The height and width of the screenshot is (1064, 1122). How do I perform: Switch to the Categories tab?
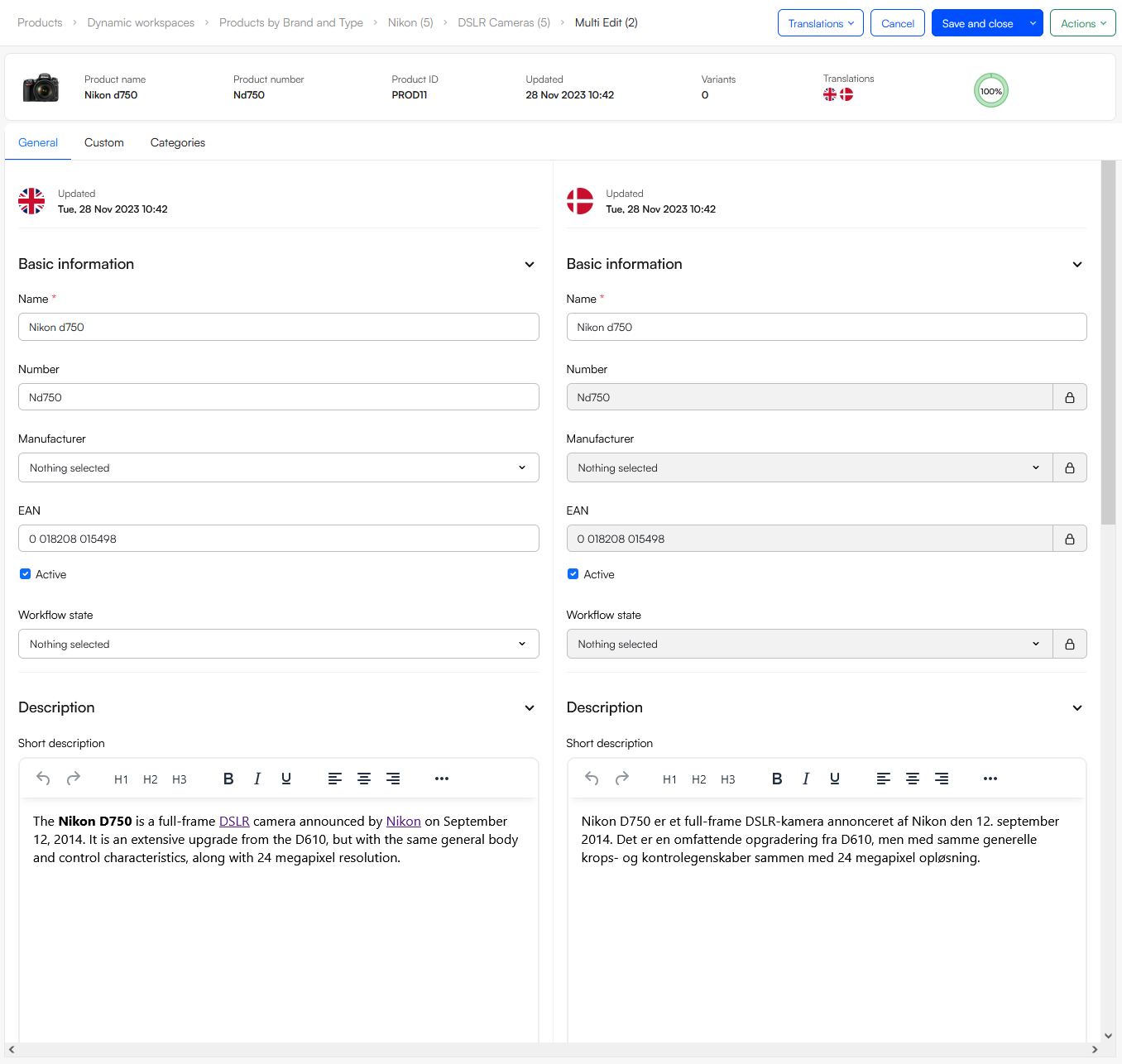pos(178,142)
